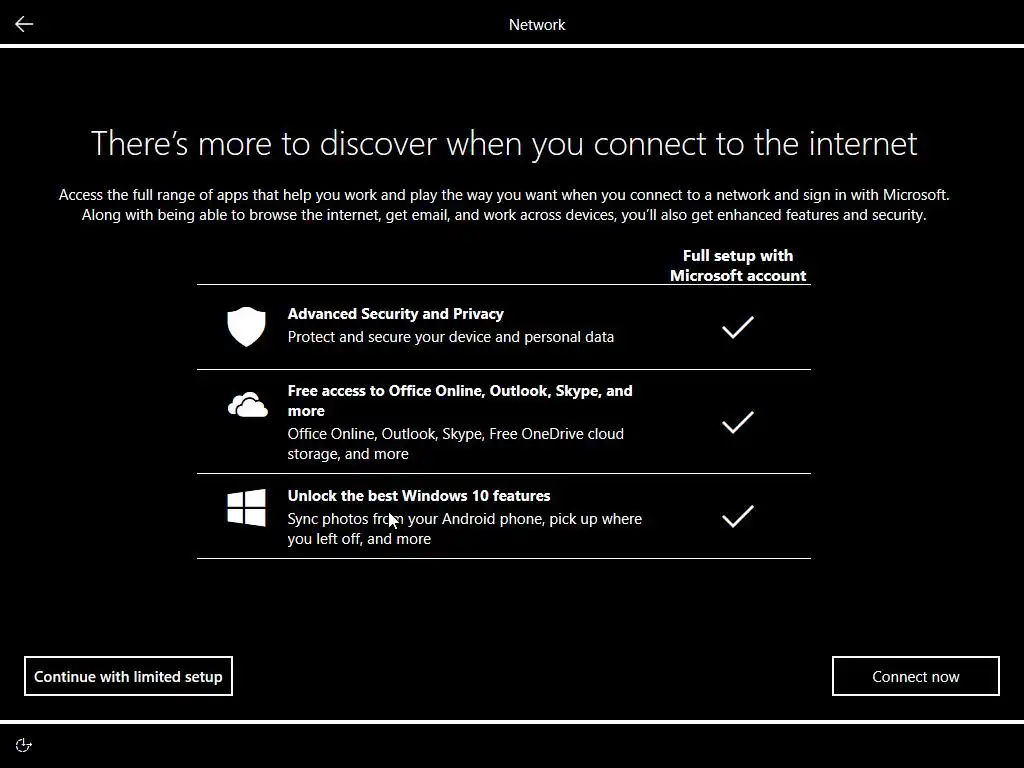
Task: Click the Network page title
Action: coord(537,25)
